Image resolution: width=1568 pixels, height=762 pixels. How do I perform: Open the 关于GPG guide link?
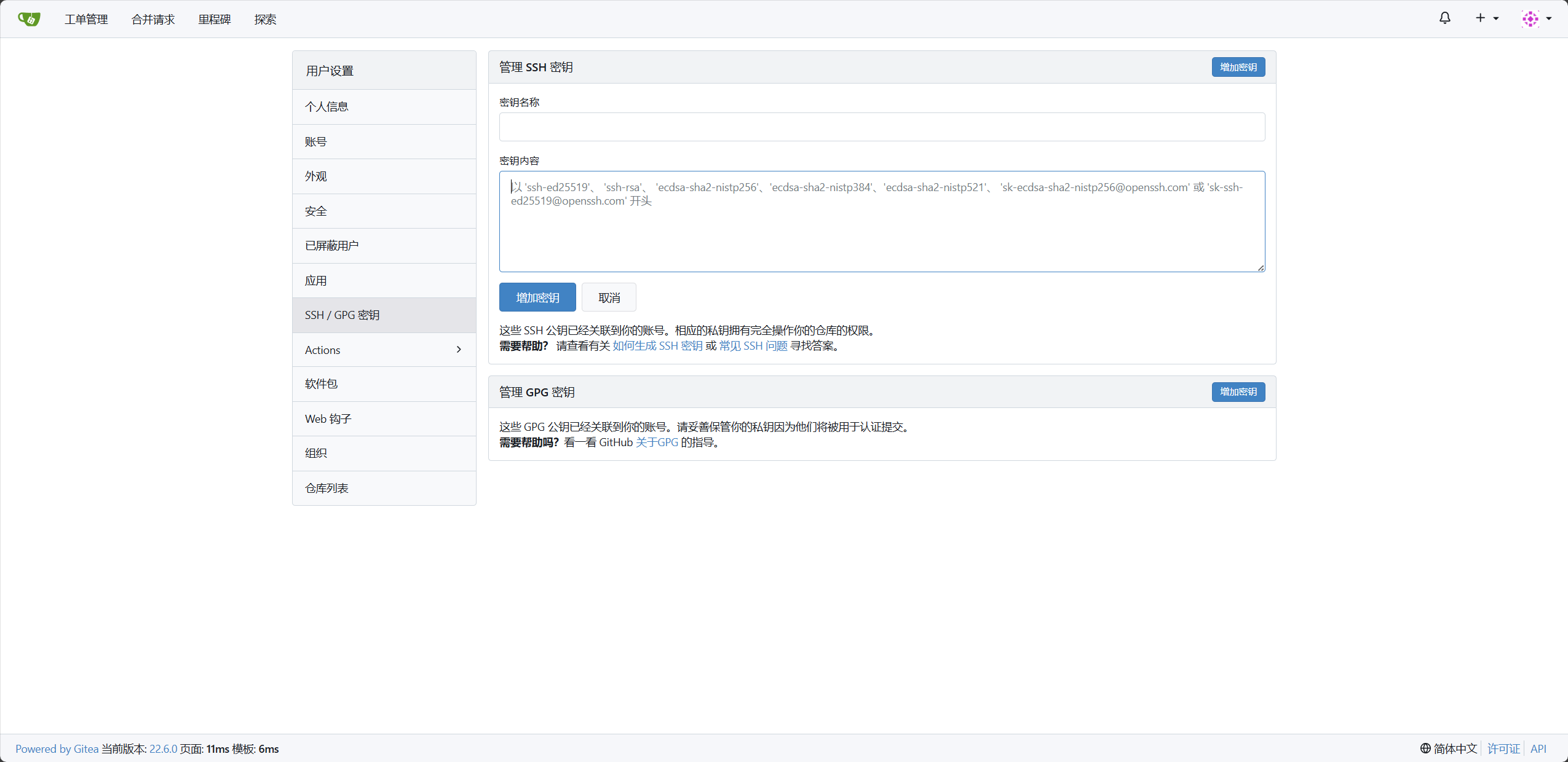[656, 442]
